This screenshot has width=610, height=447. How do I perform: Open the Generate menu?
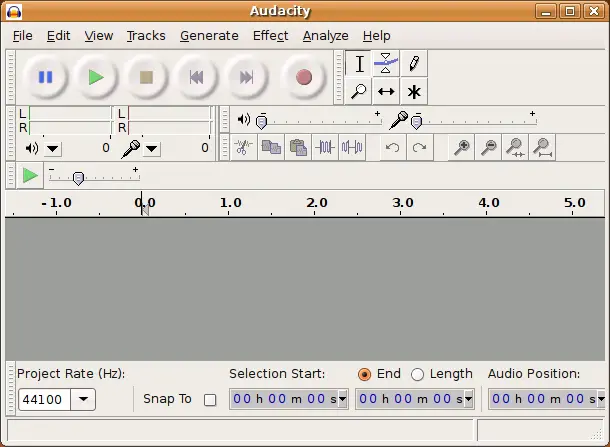pos(209,36)
